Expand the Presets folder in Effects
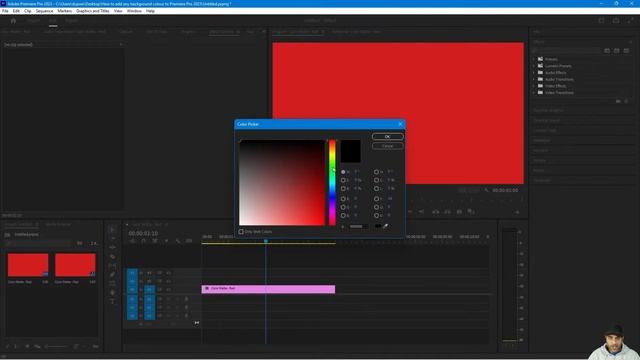Image resolution: width=640 pixels, height=360 pixels. tap(533, 59)
